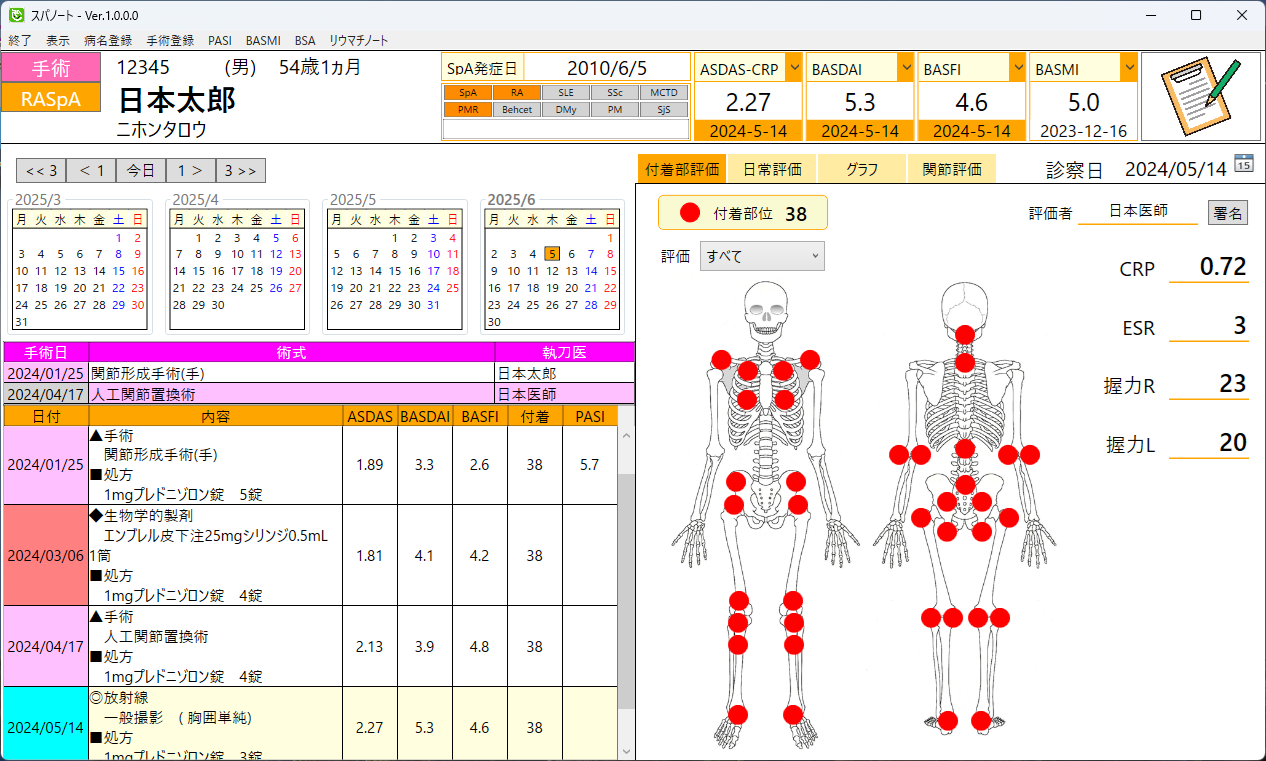Open the PASI menu item
Screen dimensions: 1266x761
tap(220, 41)
